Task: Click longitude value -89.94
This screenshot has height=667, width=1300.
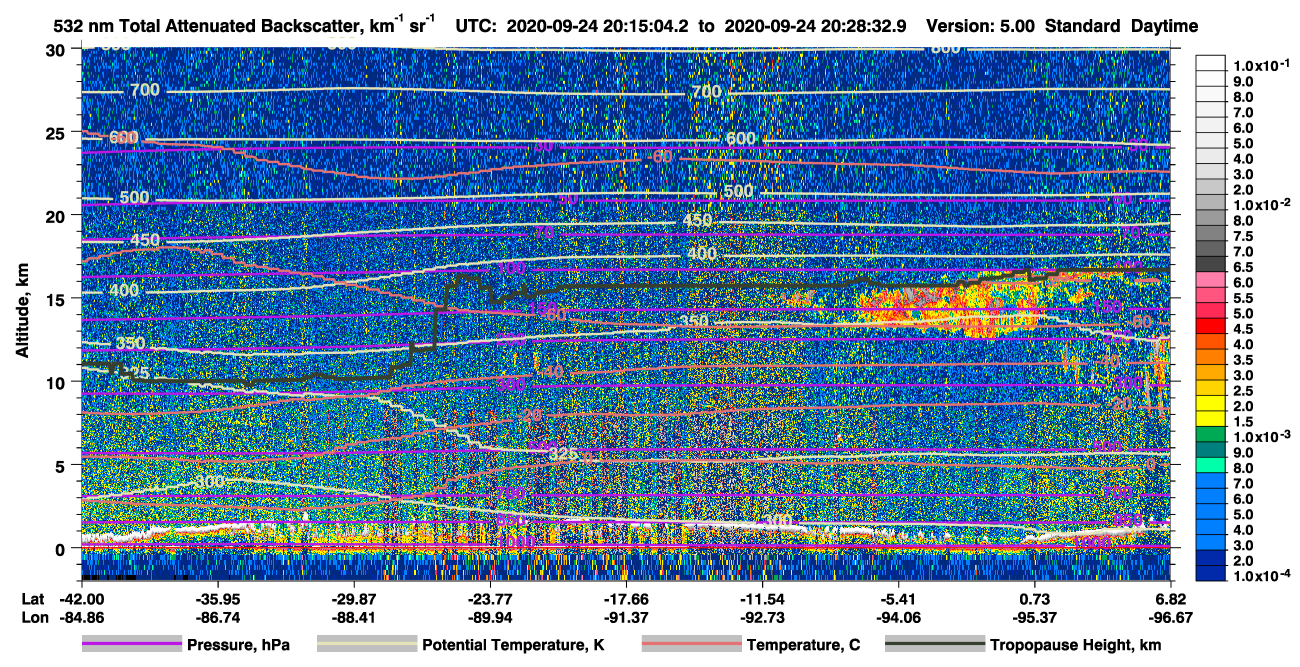Action: [x=490, y=616]
